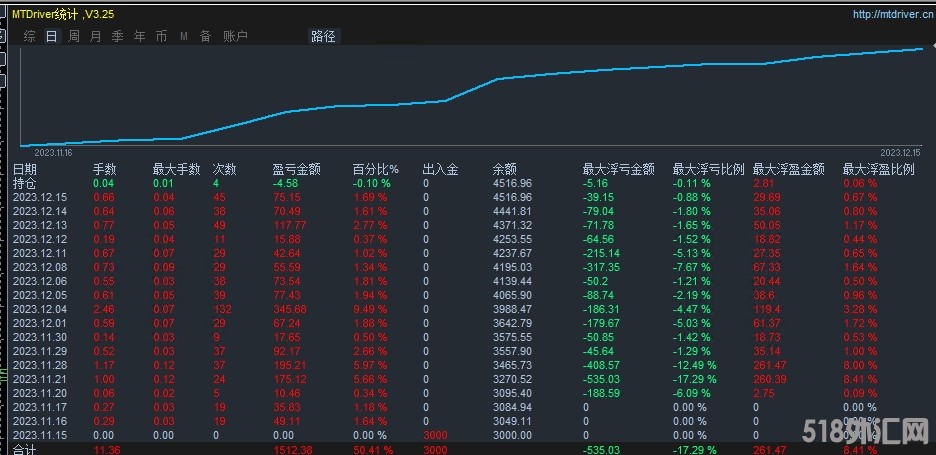Open the 年 yearly statistics tab
Screen dimensions: 936x455
point(140,36)
